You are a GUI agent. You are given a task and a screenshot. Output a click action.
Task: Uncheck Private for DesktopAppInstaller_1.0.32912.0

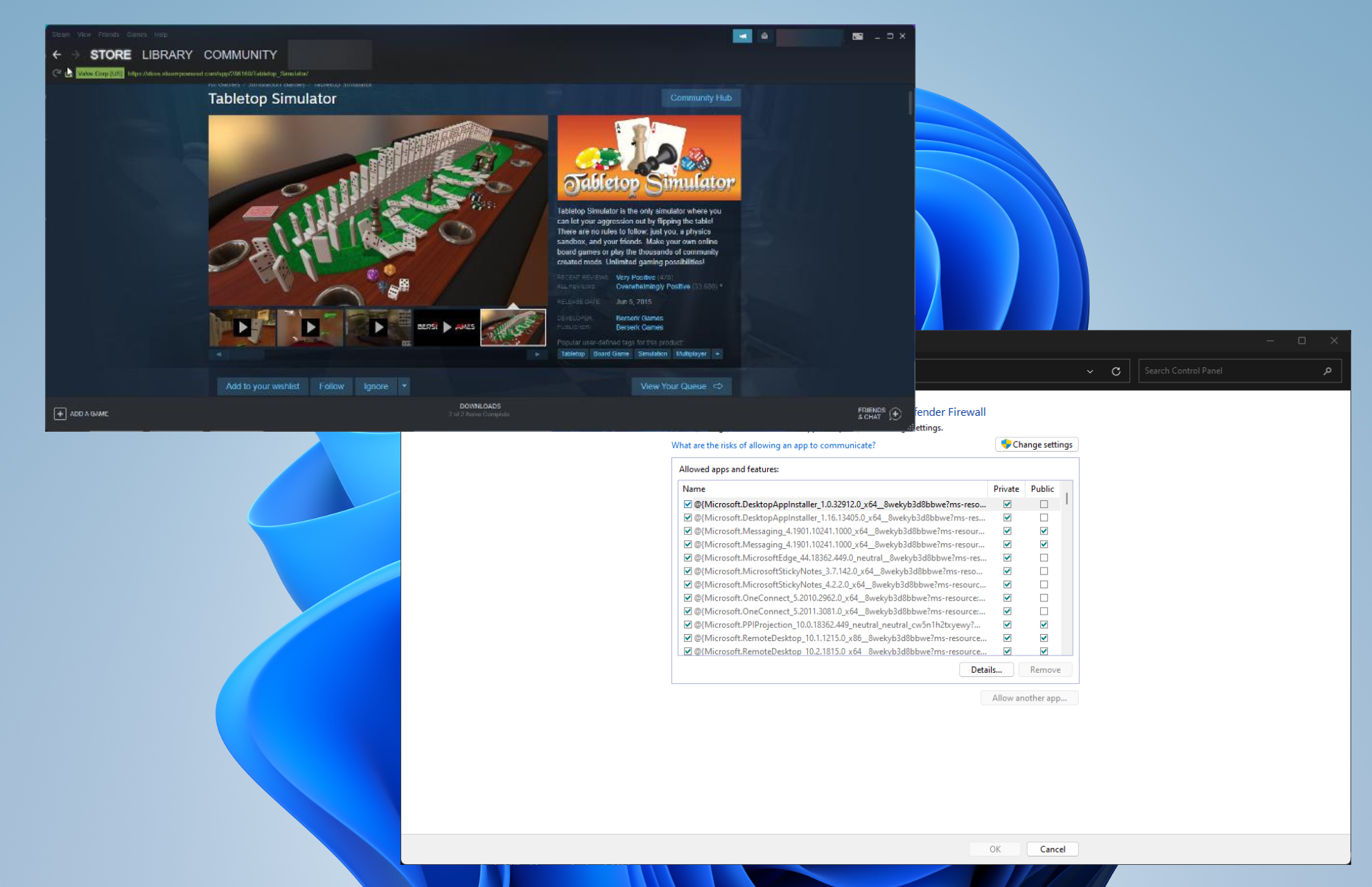point(1007,504)
